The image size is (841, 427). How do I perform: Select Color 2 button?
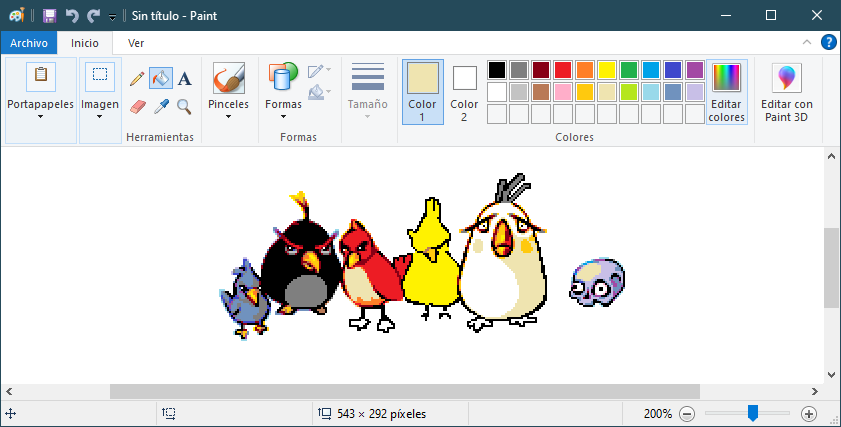[x=464, y=92]
